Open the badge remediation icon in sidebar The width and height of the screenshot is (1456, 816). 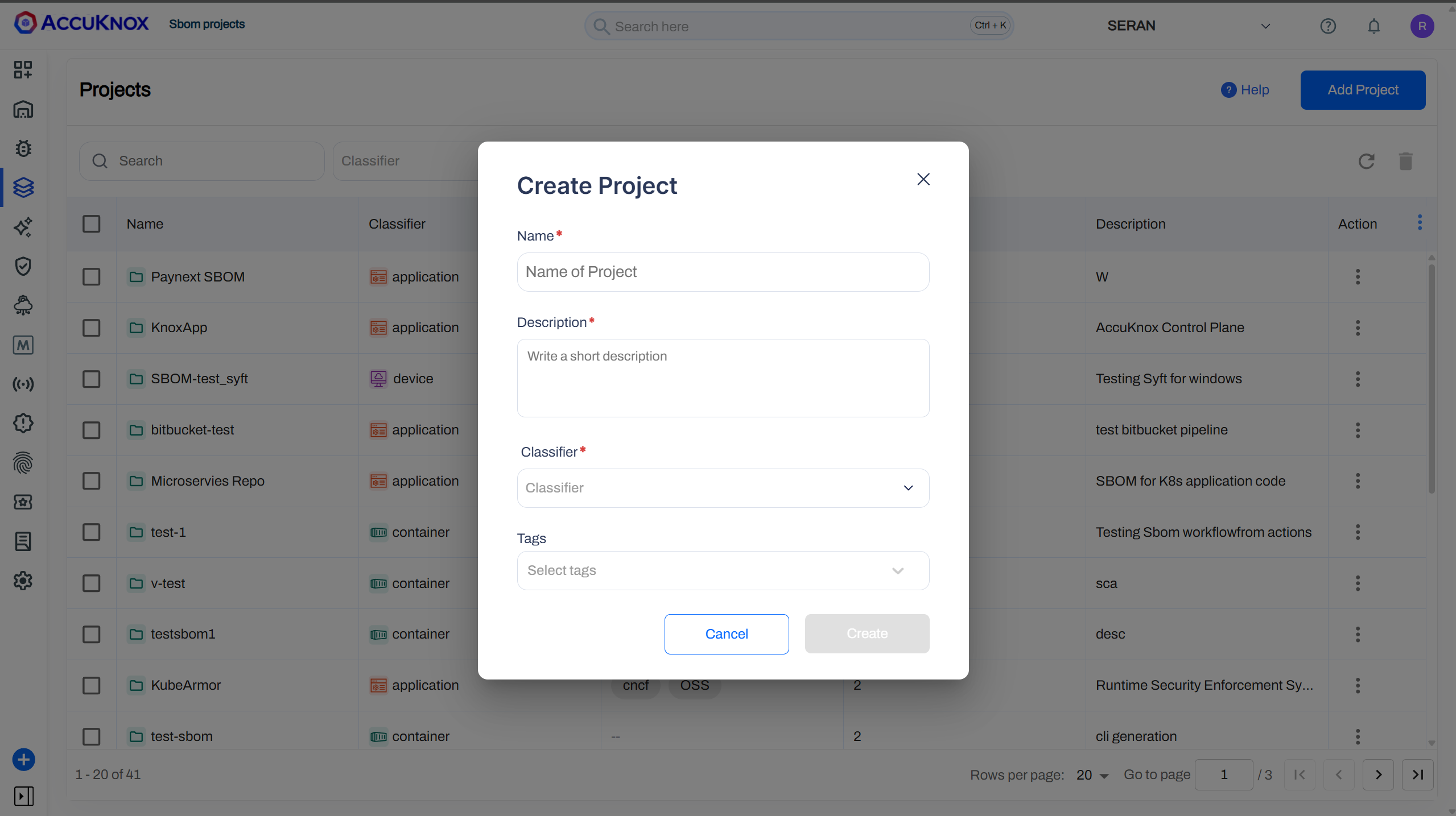pyautogui.click(x=23, y=423)
